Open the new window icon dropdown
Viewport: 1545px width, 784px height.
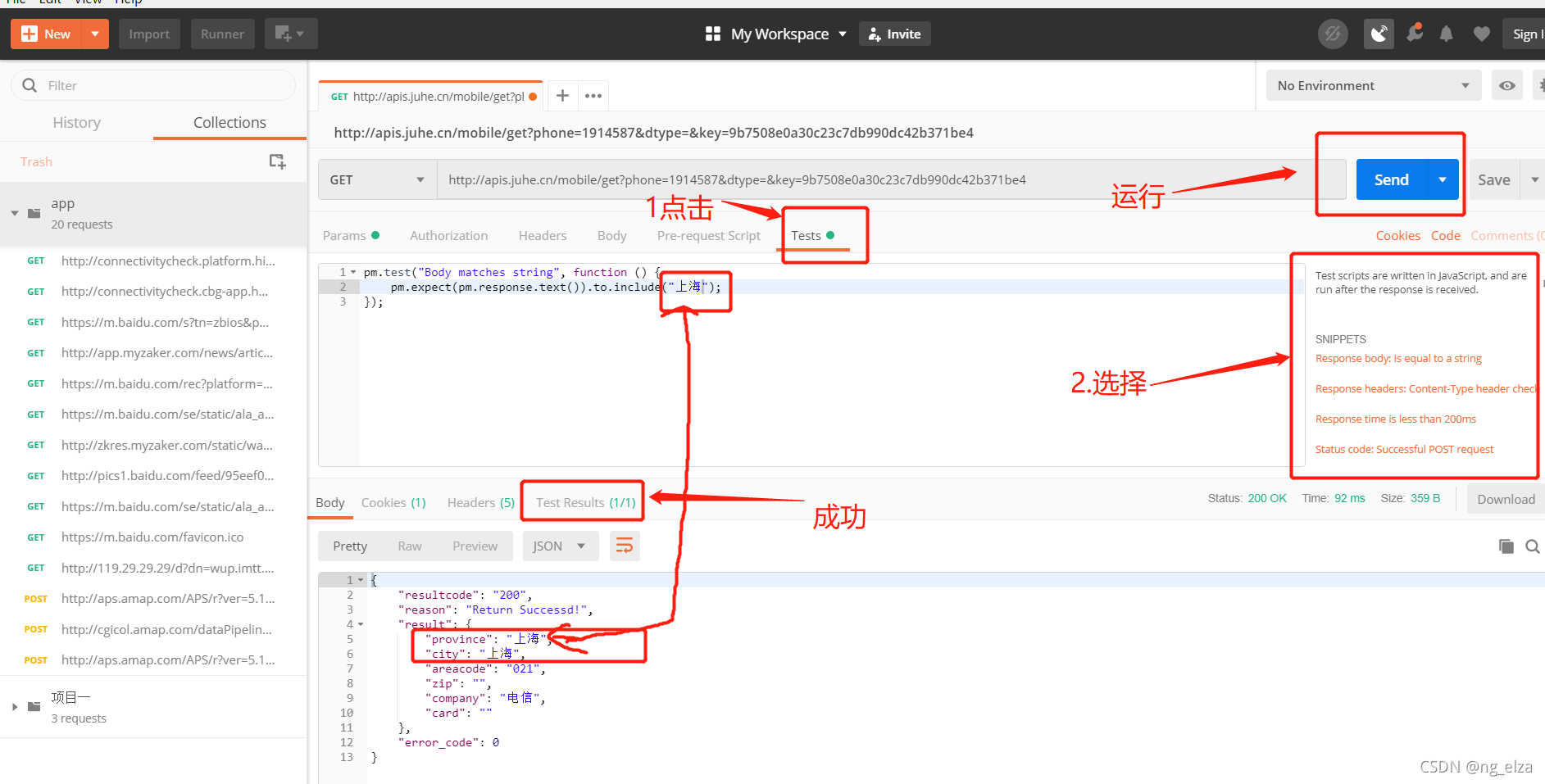(x=290, y=34)
